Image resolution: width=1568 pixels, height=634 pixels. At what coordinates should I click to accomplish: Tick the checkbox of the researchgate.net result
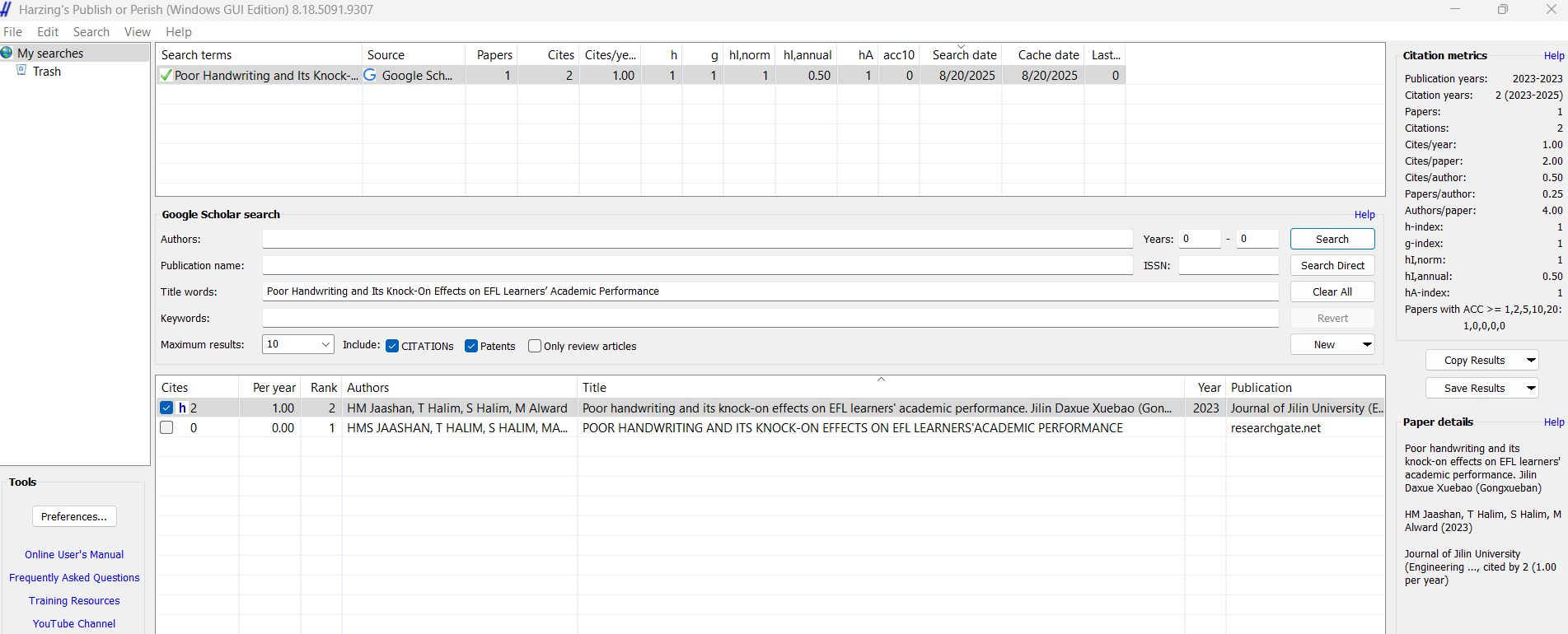tap(166, 428)
